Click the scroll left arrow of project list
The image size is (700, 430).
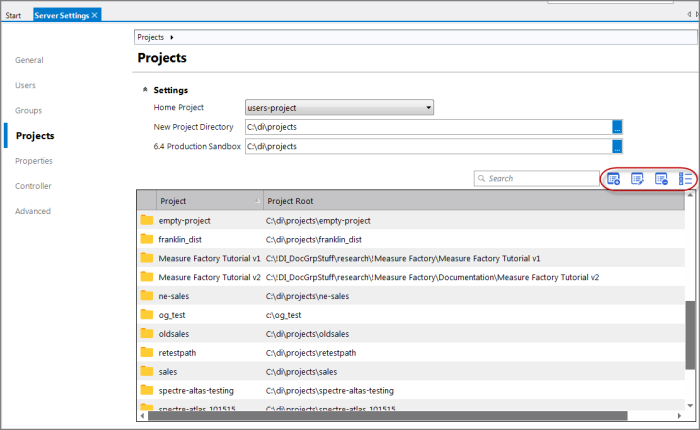click(x=142, y=416)
